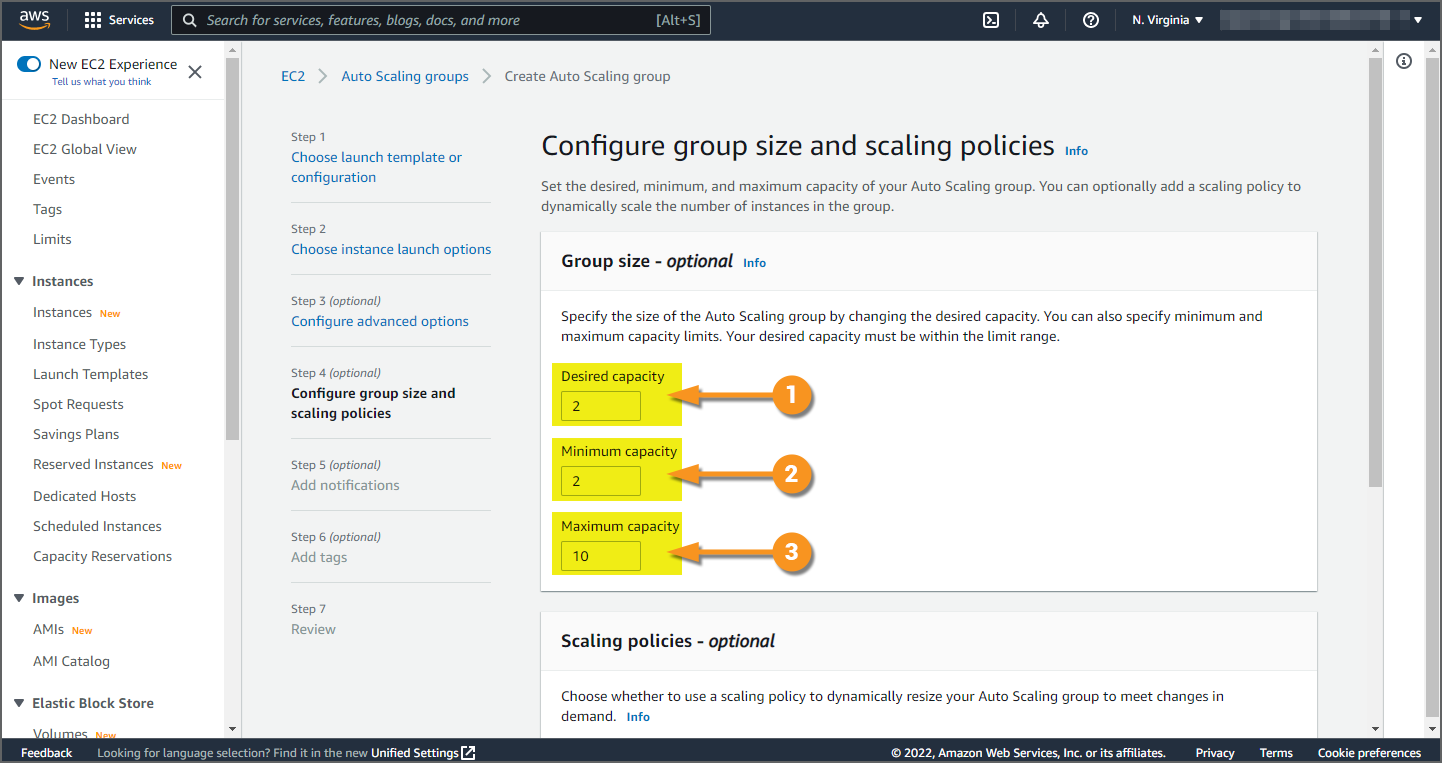Open the Configure advanced options step
Image resolution: width=1442 pixels, height=763 pixels.
pos(380,321)
